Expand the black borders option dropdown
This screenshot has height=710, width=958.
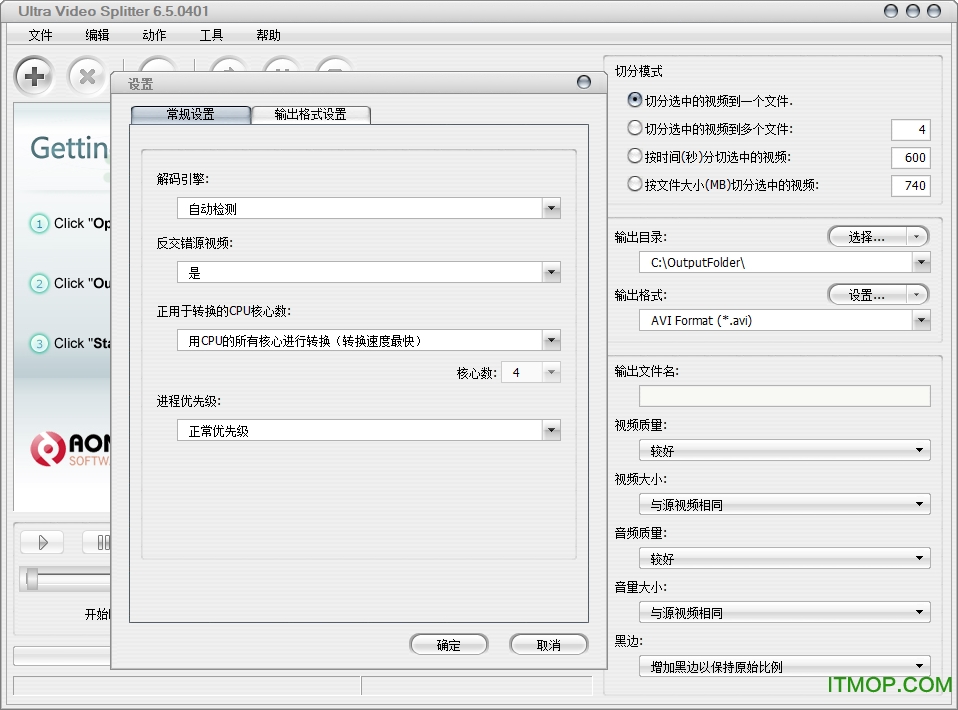919,665
